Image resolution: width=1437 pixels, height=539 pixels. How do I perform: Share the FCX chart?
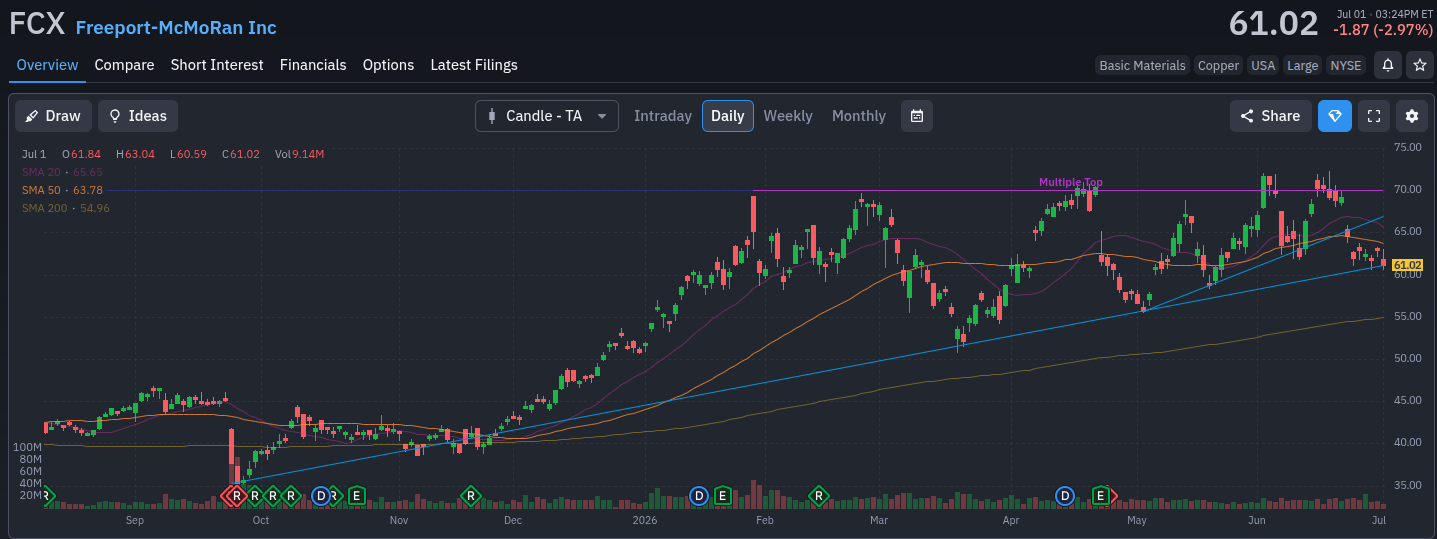tap(1270, 116)
